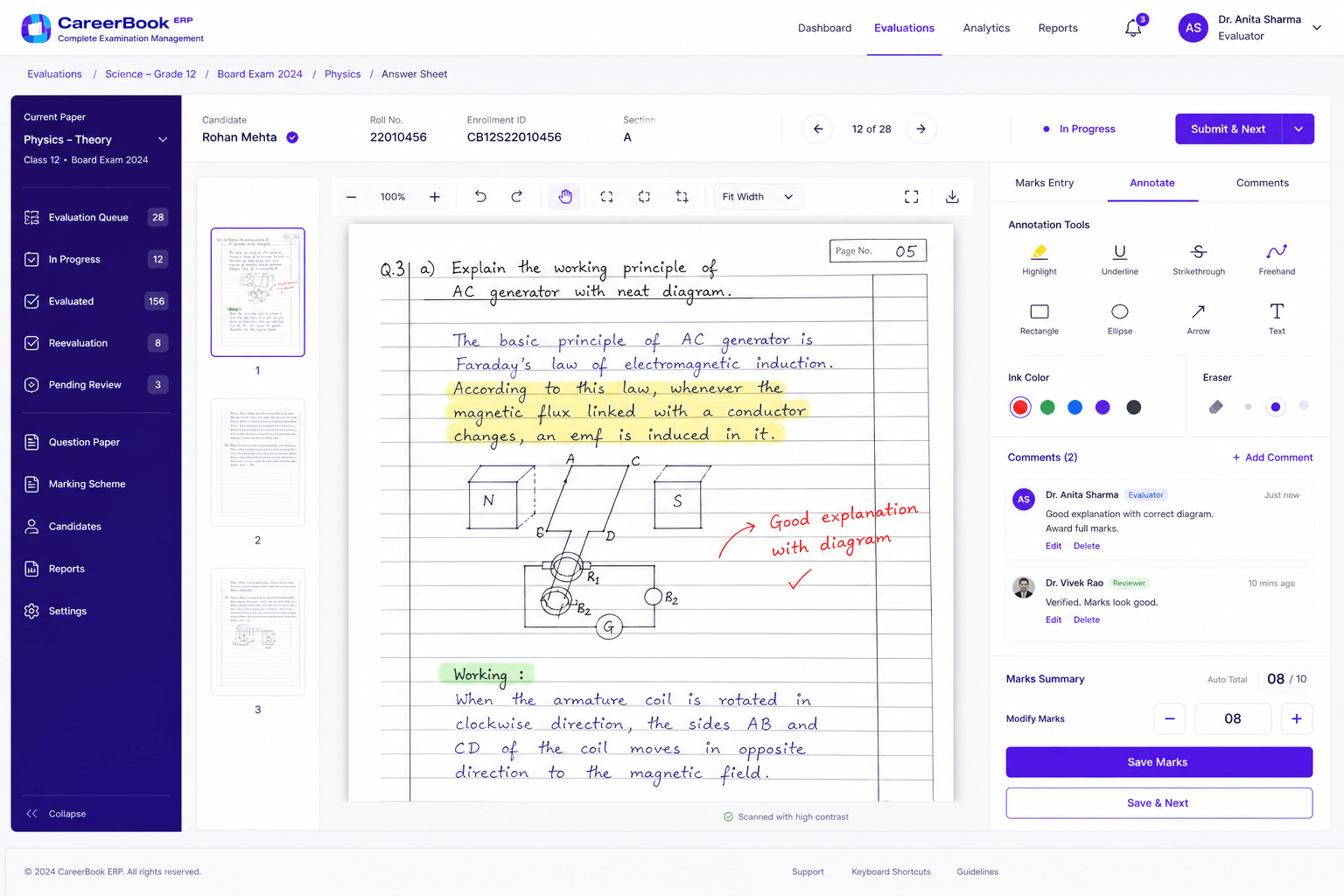The width and height of the screenshot is (1344, 896).
Task: Click the Save & Next button
Action: pyautogui.click(x=1158, y=803)
